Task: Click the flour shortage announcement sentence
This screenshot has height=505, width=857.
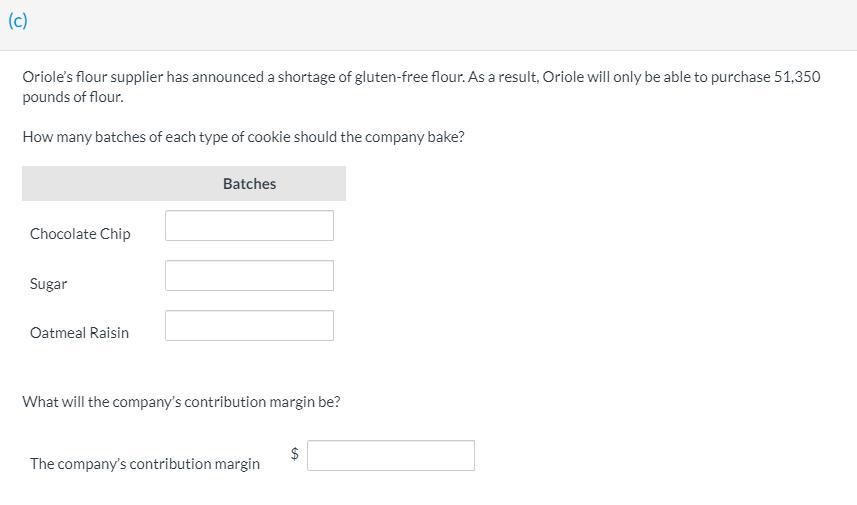Action: coord(280,78)
